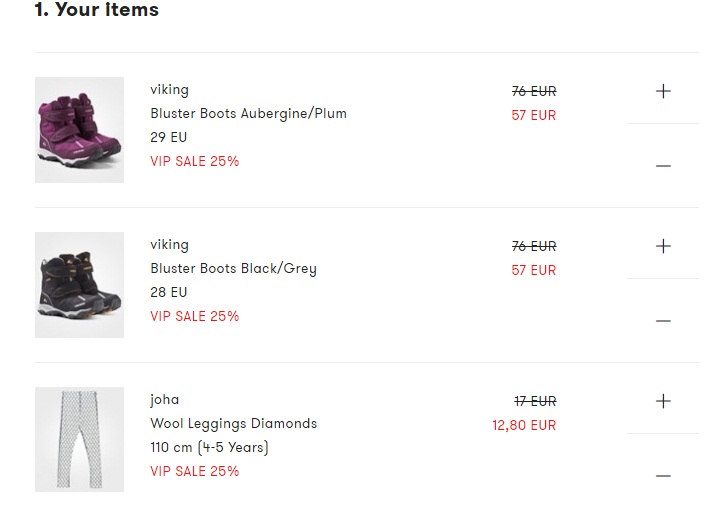Reduce quantity of Wool Leggings Diamonds
The width and height of the screenshot is (712, 514).
pyautogui.click(x=663, y=476)
